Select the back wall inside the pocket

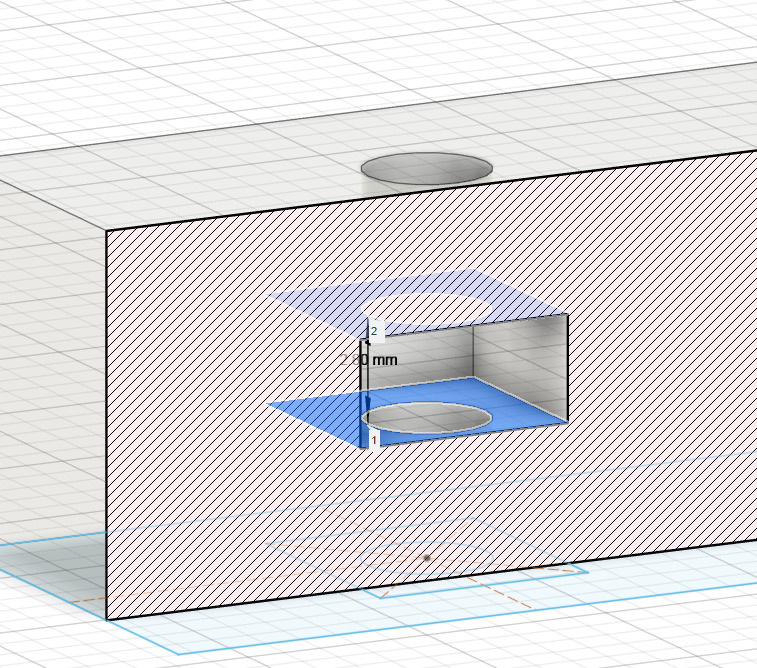(x=422, y=355)
